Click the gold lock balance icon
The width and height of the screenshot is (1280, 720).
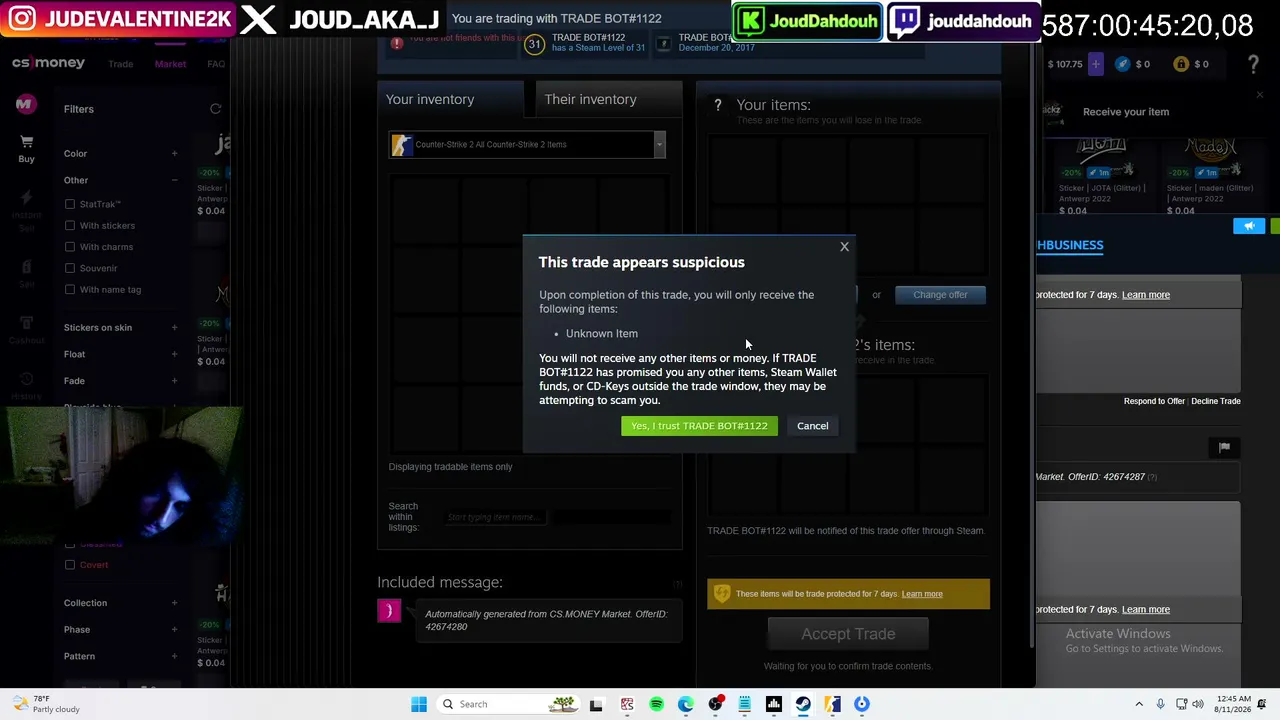click(x=1181, y=64)
